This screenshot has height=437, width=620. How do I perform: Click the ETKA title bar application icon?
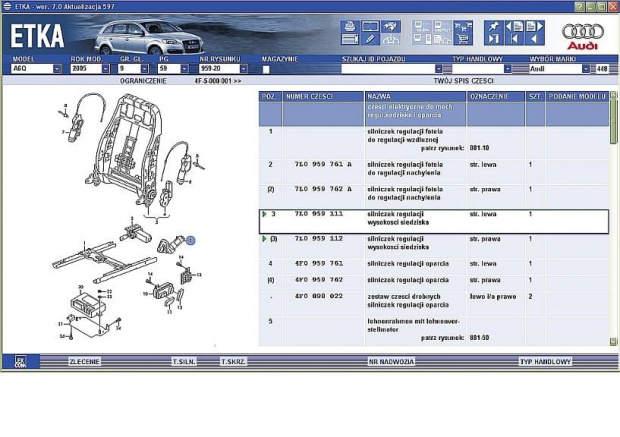[7, 6]
